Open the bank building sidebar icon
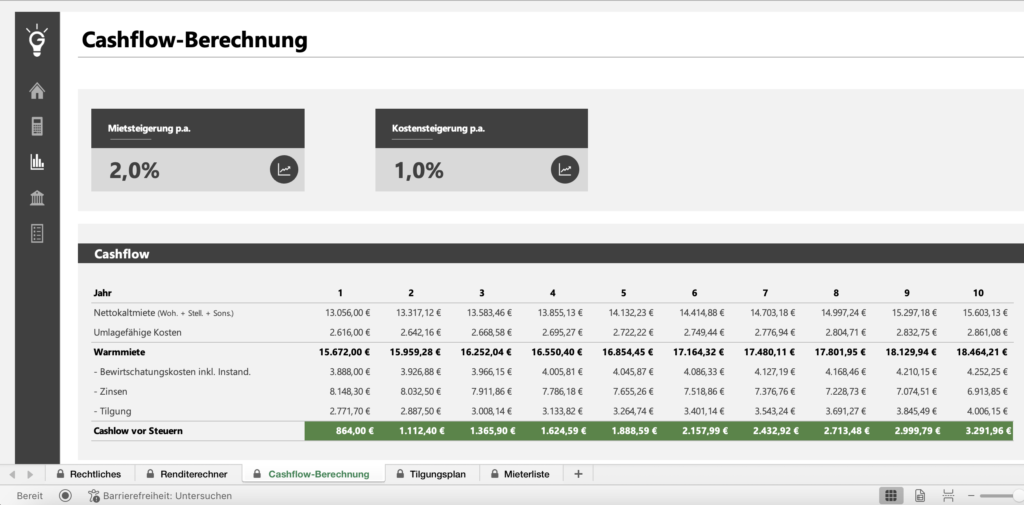Image resolution: width=1024 pixels, height=505 pixels. coord(37,197)
